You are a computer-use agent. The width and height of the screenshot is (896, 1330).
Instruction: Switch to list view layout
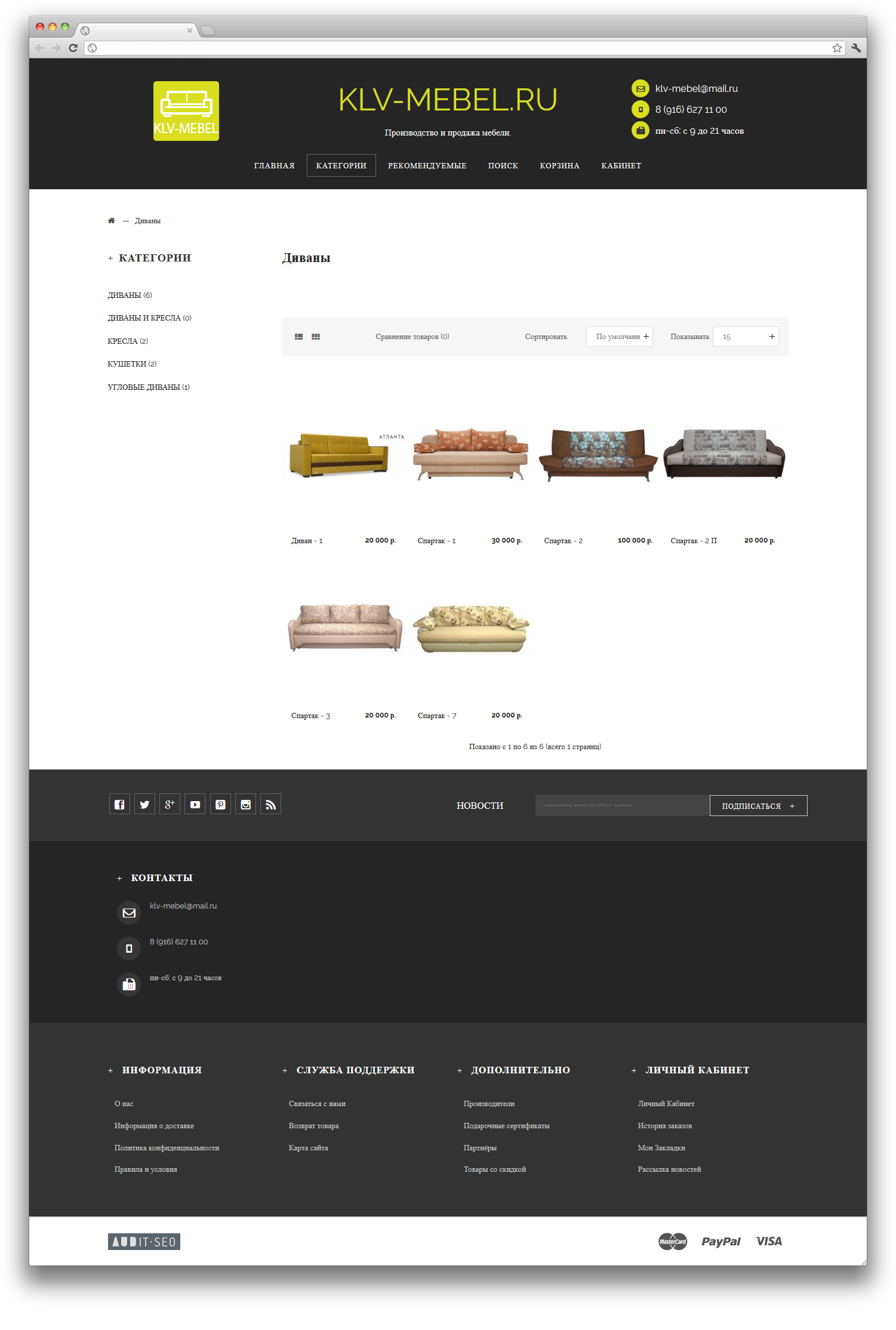[x=298, y=337]
